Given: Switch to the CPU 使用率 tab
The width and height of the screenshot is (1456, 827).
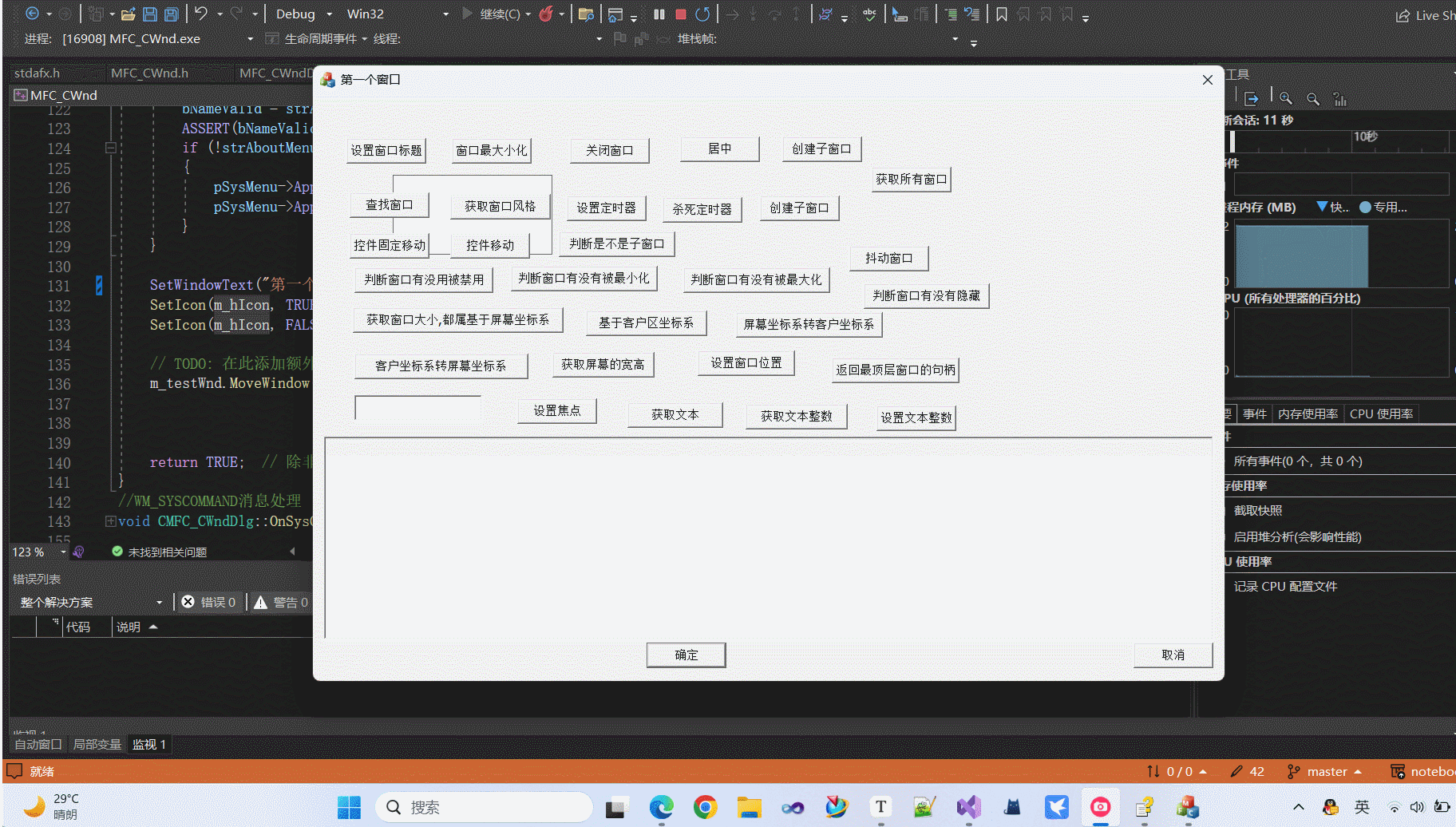Looking at the screenshot, I should [x=1381, y=413].
